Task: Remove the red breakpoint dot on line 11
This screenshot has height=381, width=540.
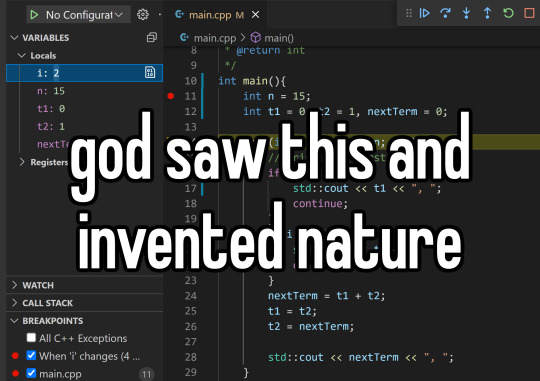Action: point(171,96)
